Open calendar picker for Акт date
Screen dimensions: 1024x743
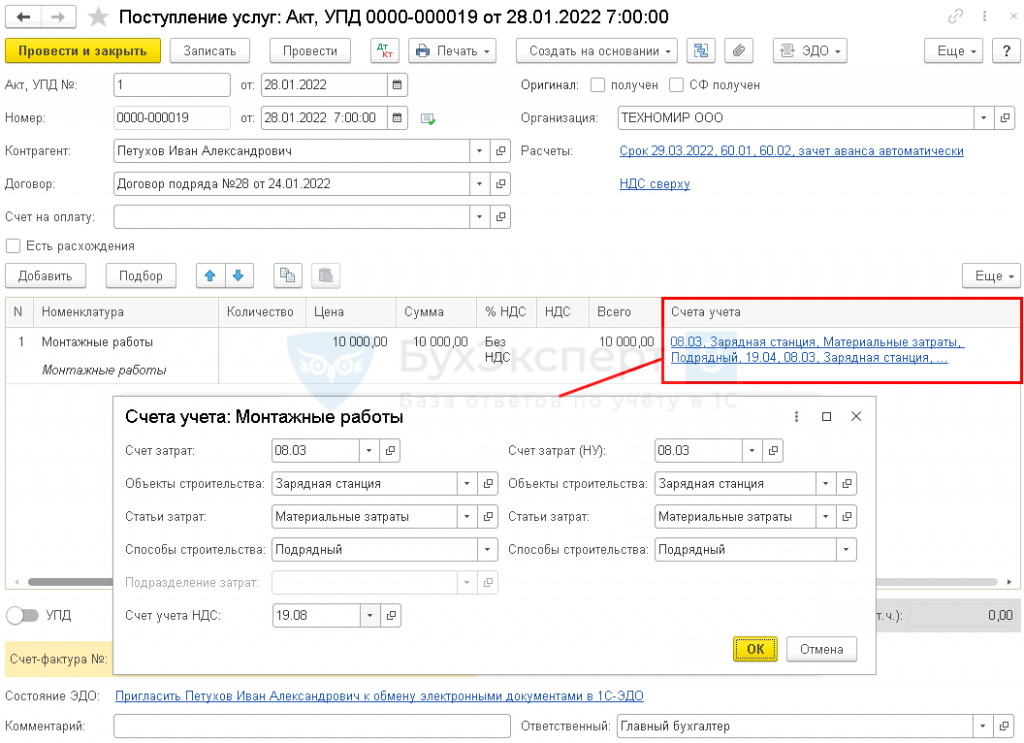[x=397, y=85]
